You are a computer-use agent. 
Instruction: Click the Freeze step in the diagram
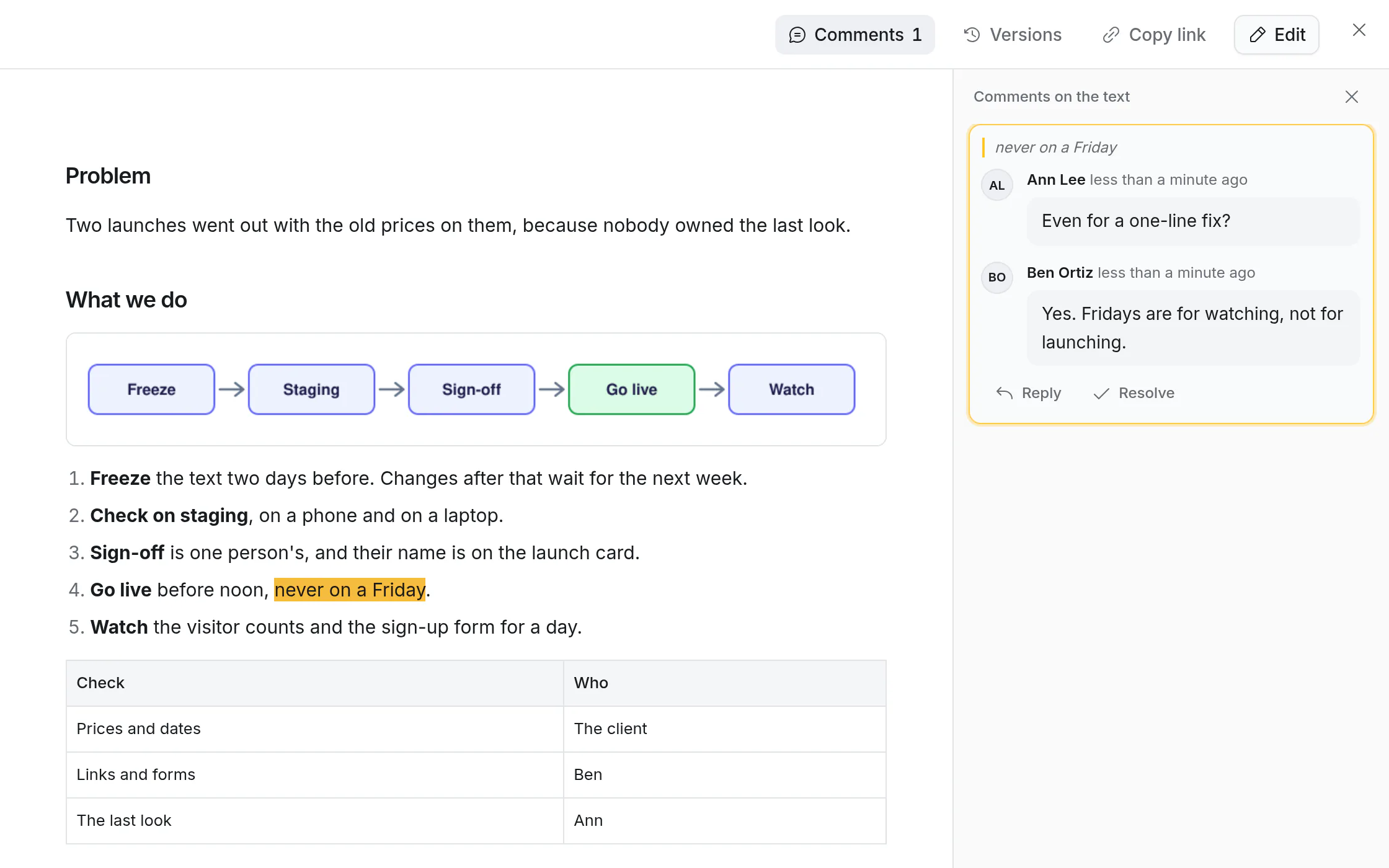pos(151,389)
